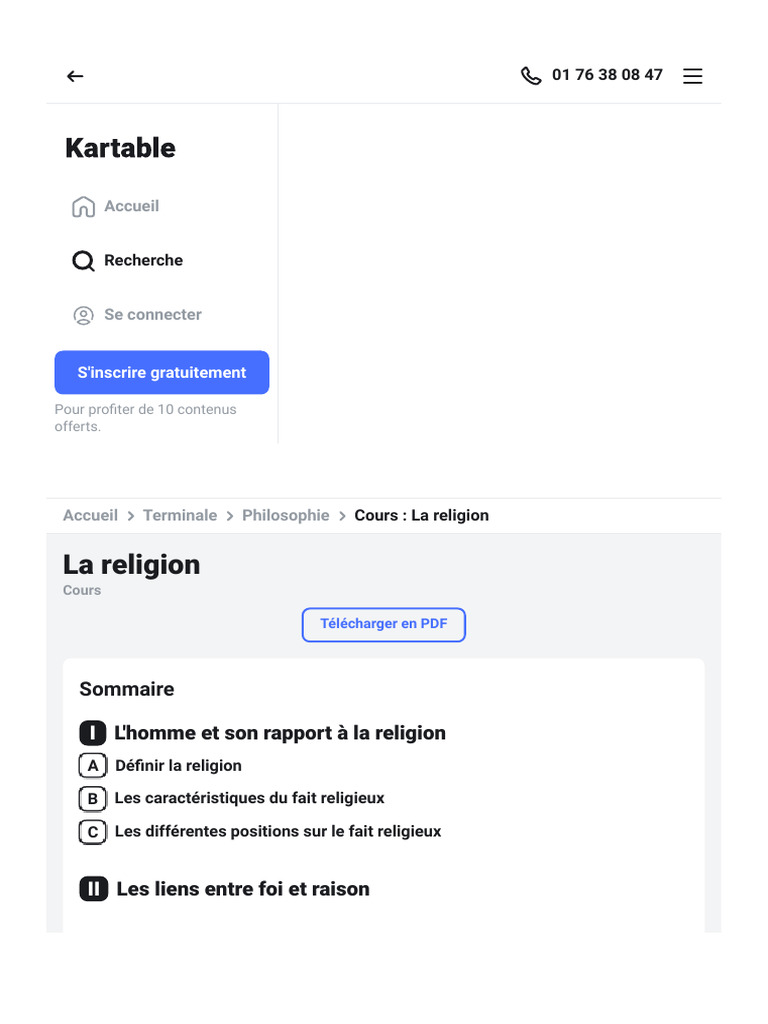Click the back arrow icon
768x1024 pixels.
(75, 76)
